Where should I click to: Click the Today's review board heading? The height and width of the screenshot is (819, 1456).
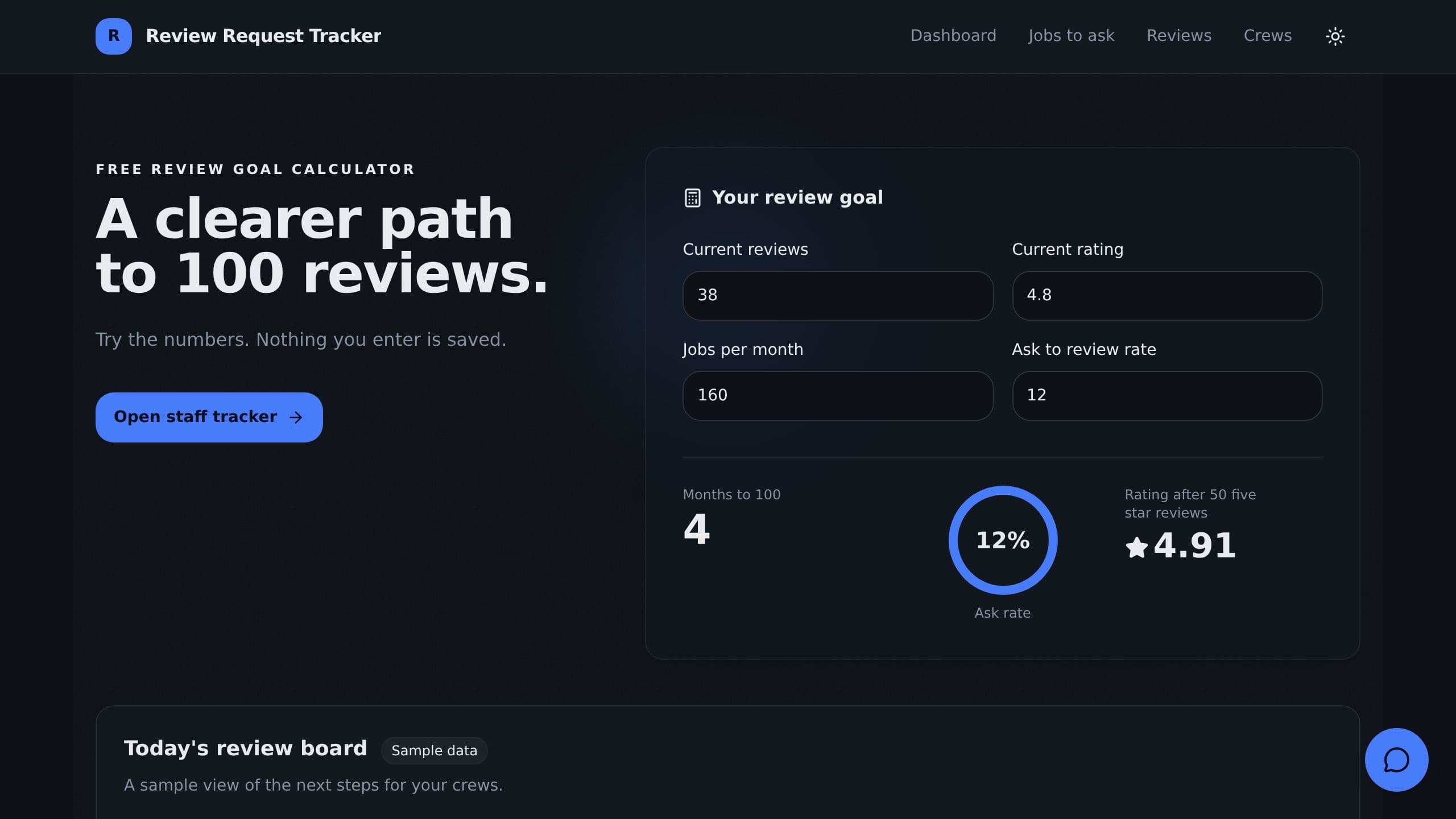245,748
